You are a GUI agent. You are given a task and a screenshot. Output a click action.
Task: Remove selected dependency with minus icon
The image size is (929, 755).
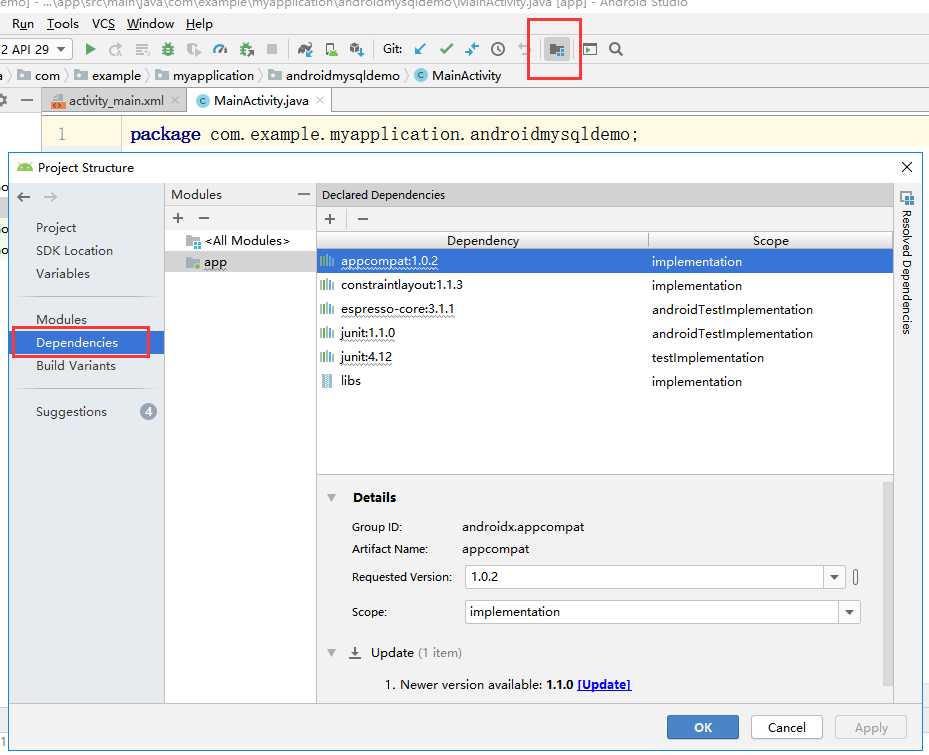pyautogui.click(x=363, y=219)
